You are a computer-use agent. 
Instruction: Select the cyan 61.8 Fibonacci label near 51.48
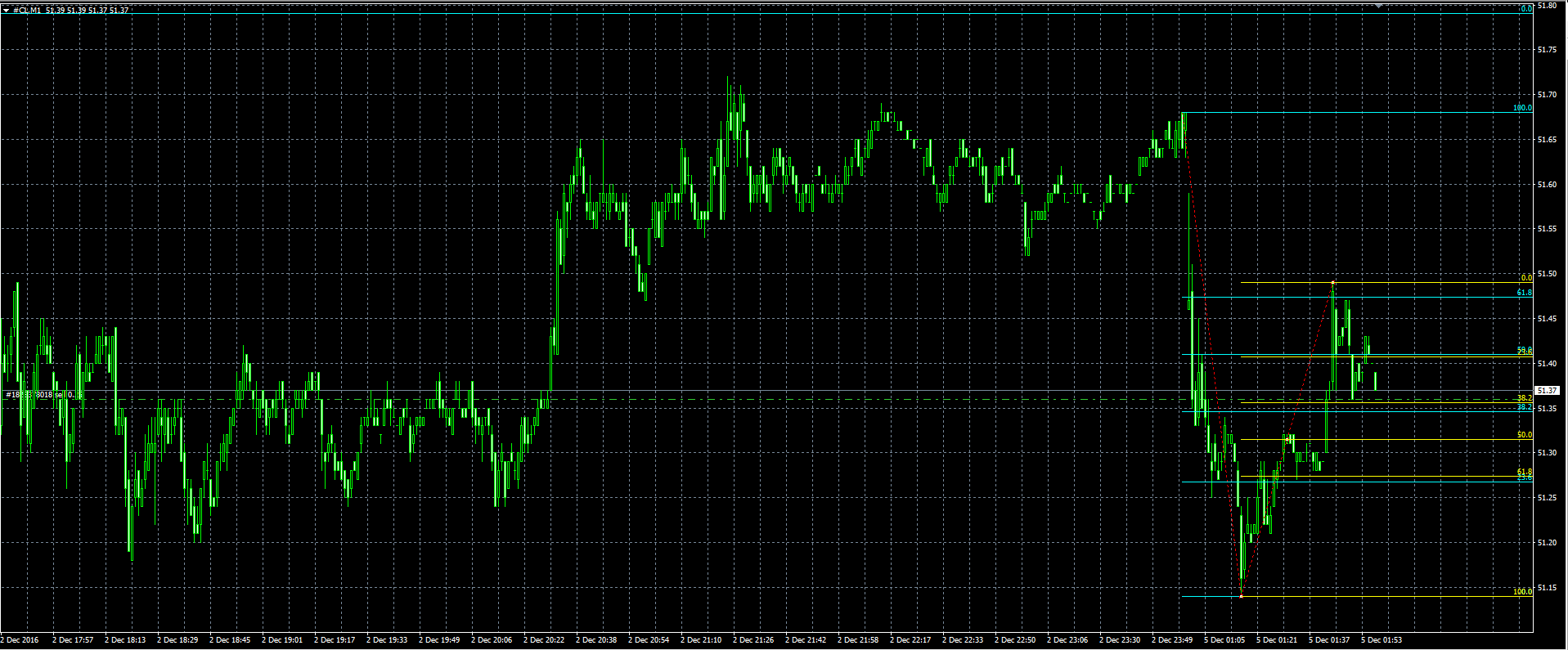(1525, 293)
